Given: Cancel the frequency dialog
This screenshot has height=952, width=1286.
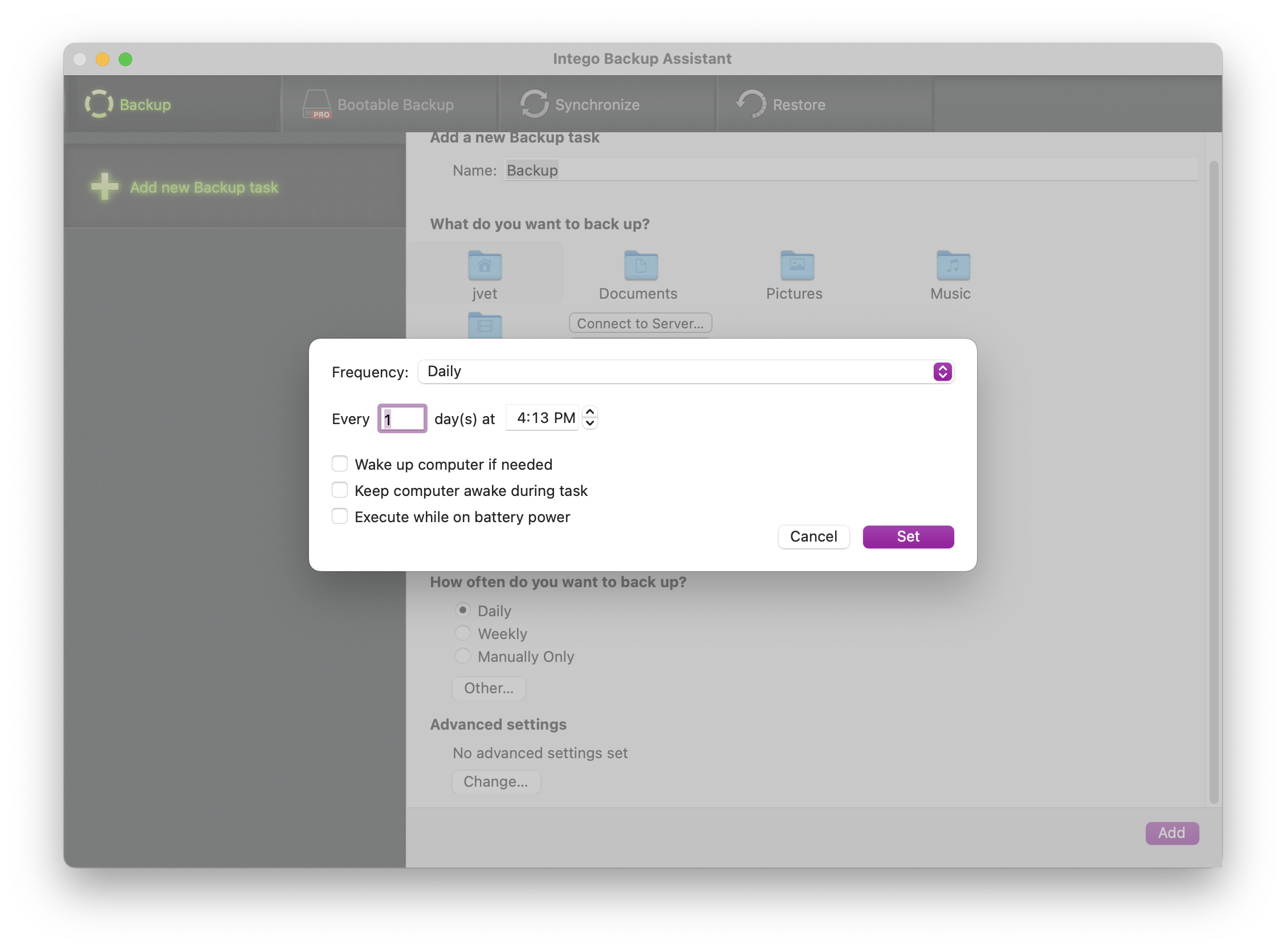Looking at the screenshot, I should 813,536.
